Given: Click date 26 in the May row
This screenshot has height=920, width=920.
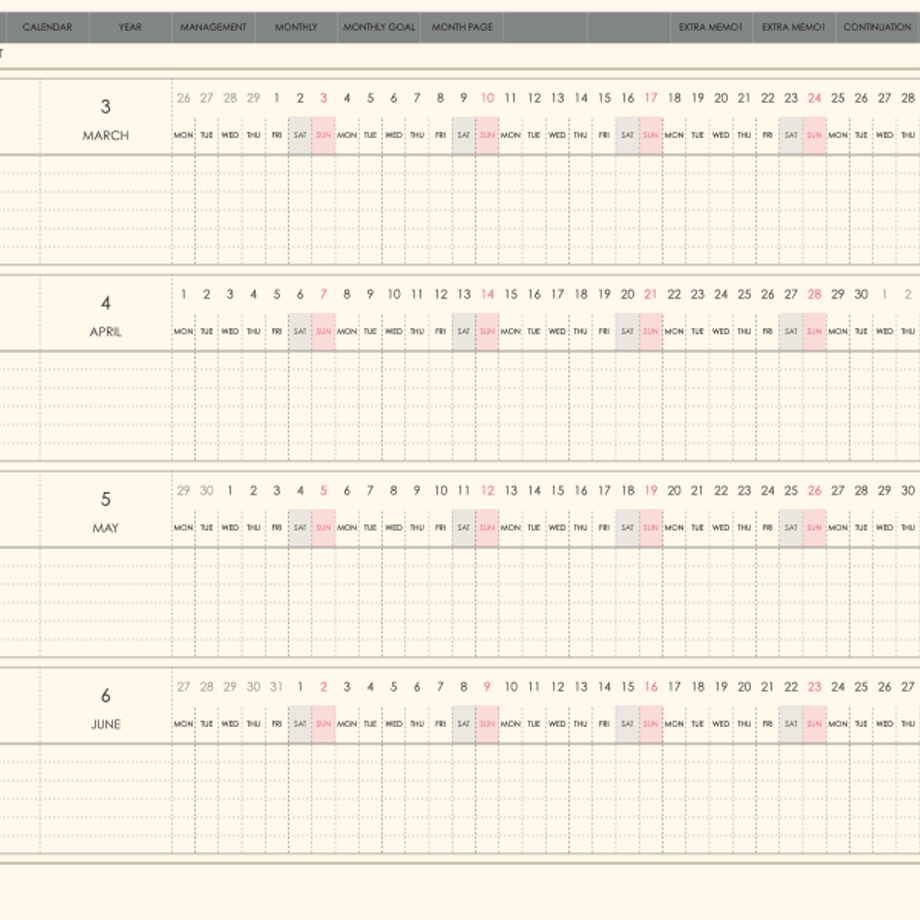Looking at the screenshot, I should [x=814, y=491].
